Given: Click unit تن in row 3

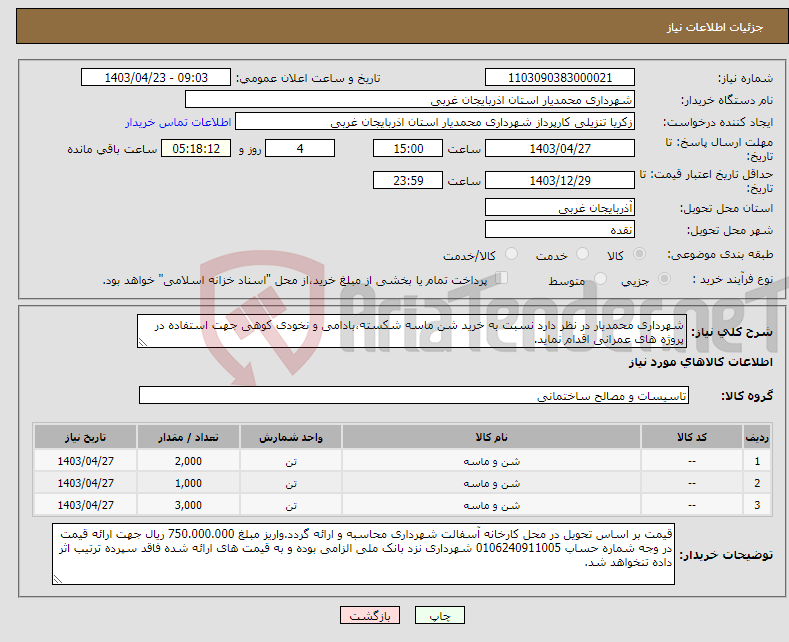Looking at the screenshot, I should 291,505.
